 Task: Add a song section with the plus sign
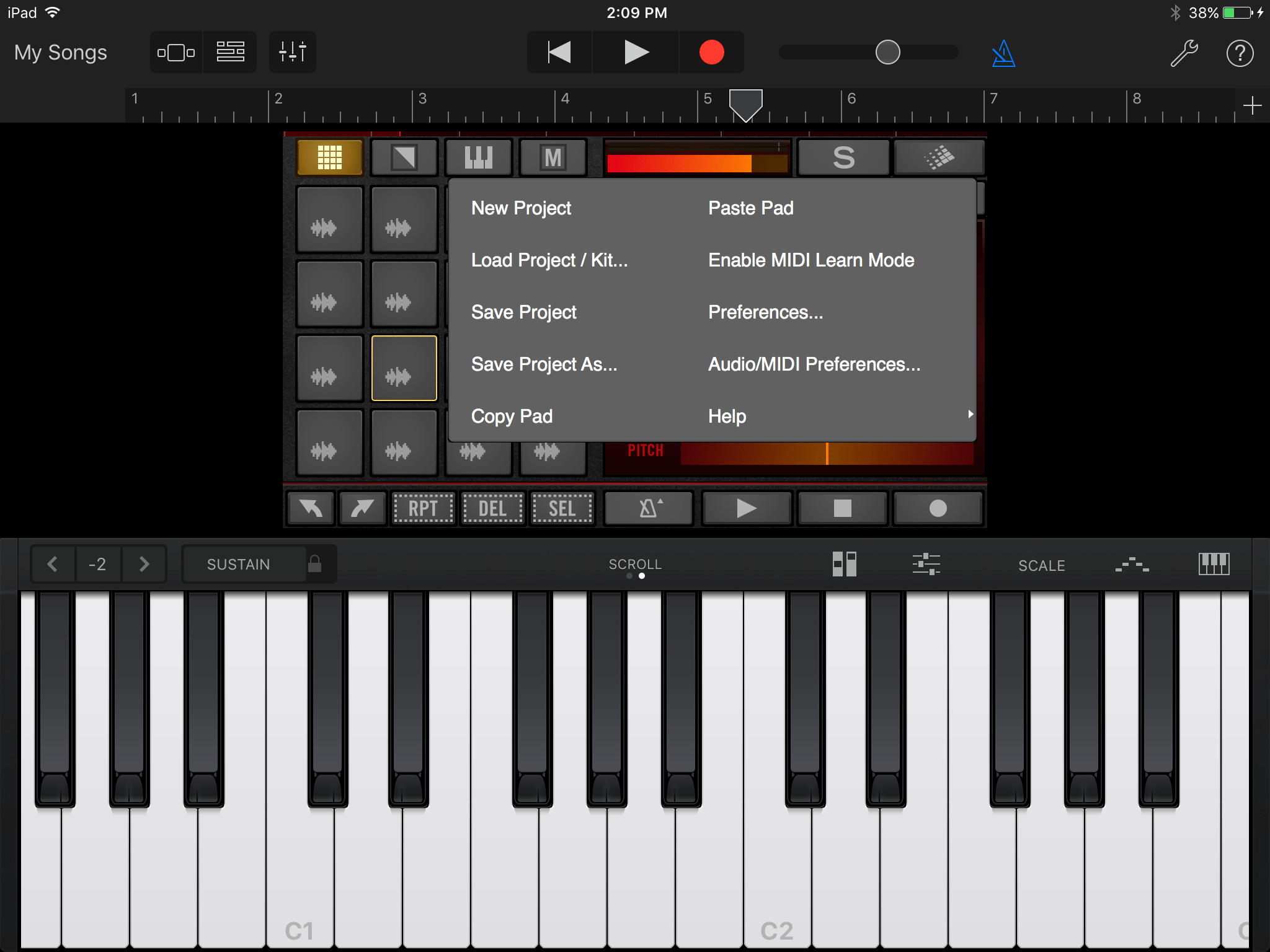coord(1253,105)
